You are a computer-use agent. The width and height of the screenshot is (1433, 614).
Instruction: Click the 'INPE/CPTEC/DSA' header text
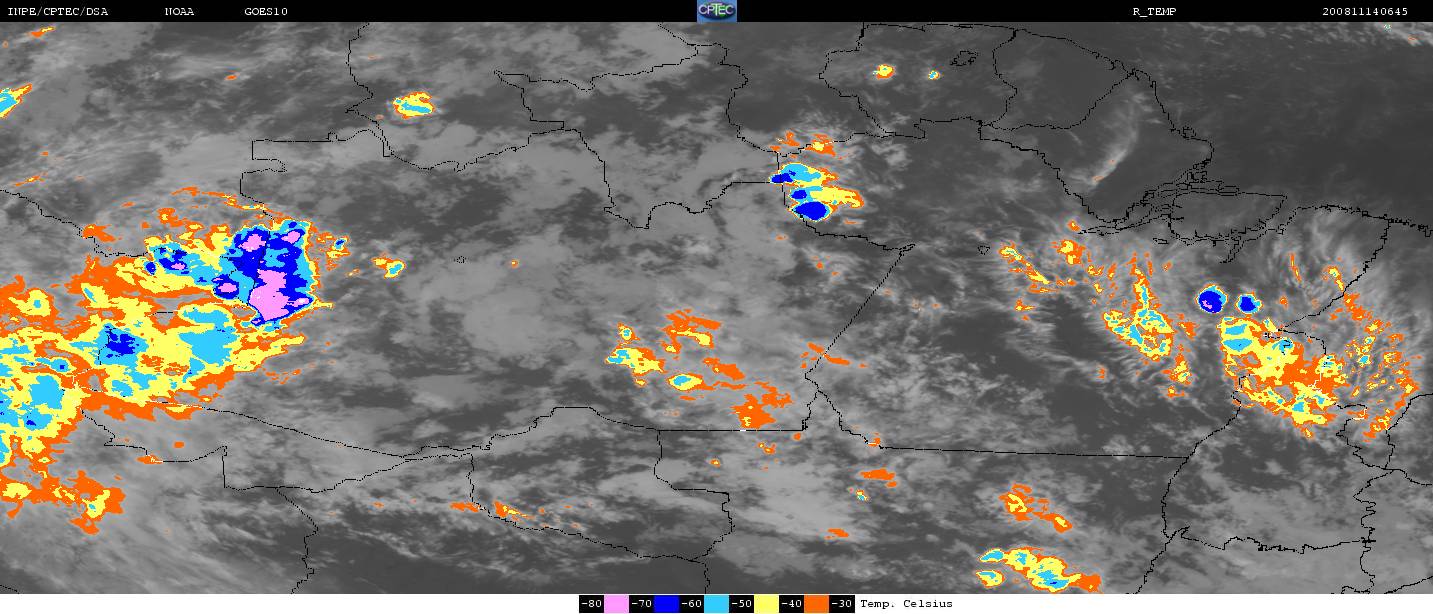click(58, 12)
